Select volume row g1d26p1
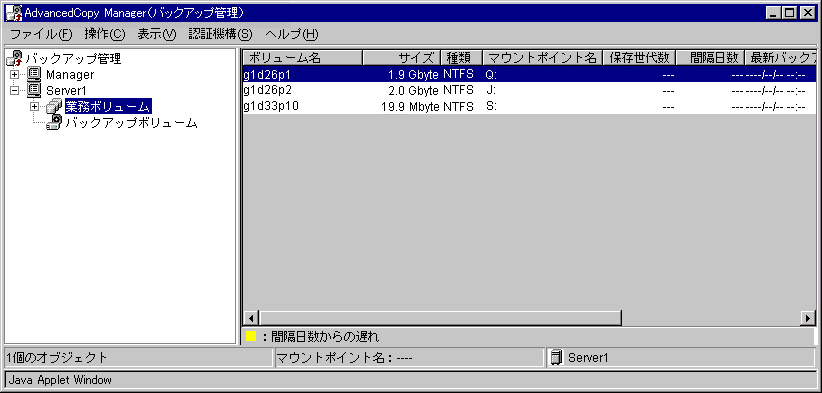This screenshot has height=393, width=822. (x=529, y=74)
